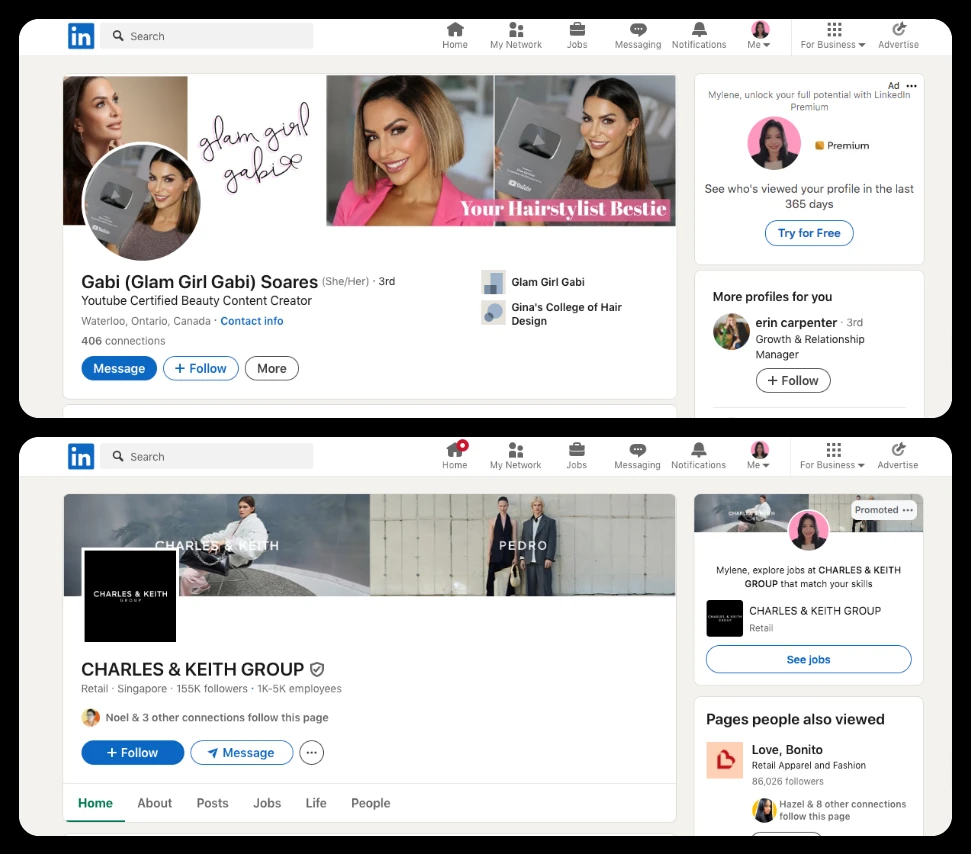Click Gabi's circular profile photo
The height and width of the screenshot is (854, 971).
142,202
